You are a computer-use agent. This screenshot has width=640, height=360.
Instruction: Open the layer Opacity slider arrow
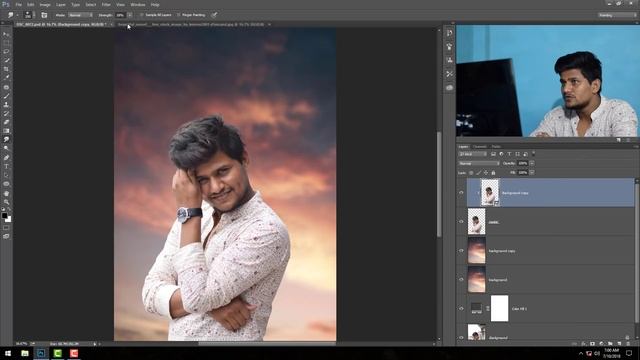click(532, 163)
